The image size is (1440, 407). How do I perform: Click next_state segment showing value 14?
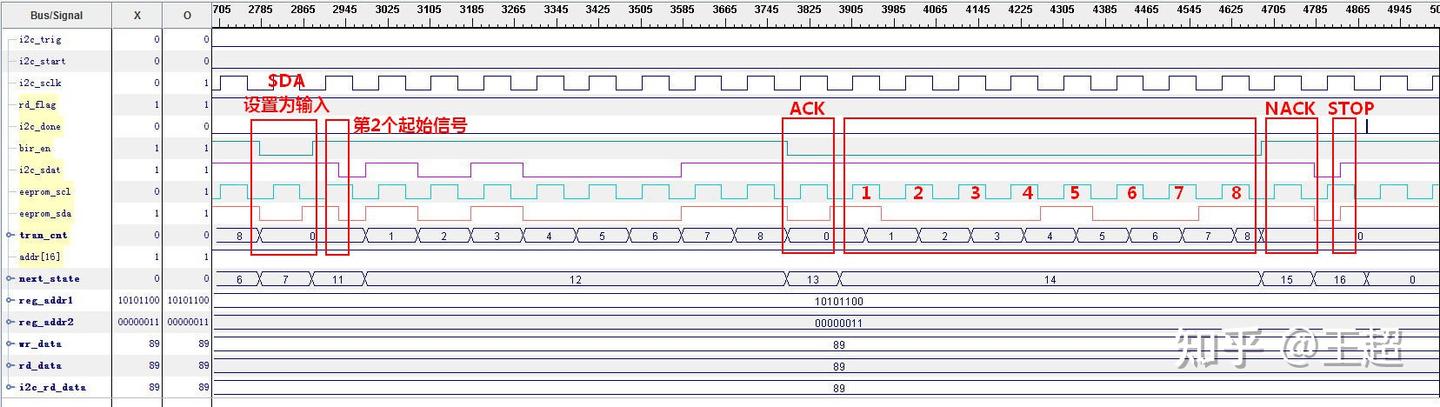pyautogui.click(x=1050, y=280)
